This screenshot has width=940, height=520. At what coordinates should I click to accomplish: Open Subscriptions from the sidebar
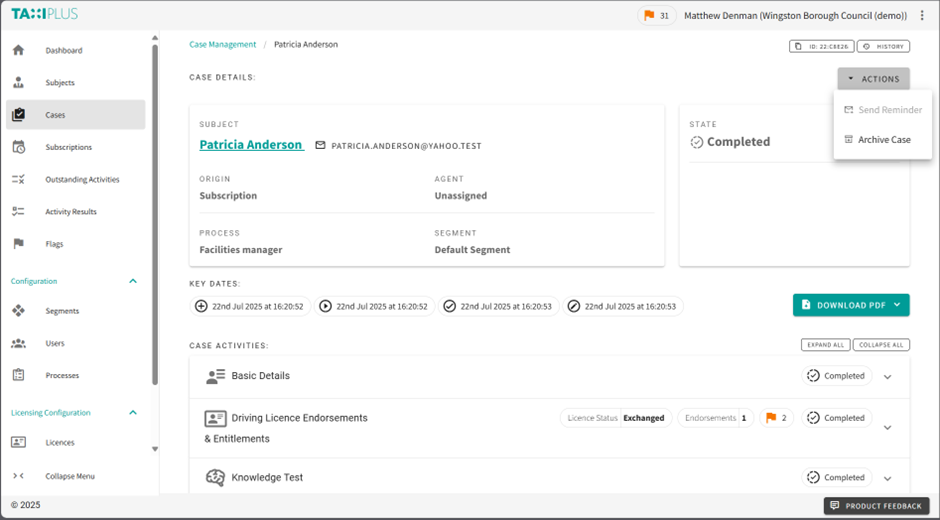point(76,147)
